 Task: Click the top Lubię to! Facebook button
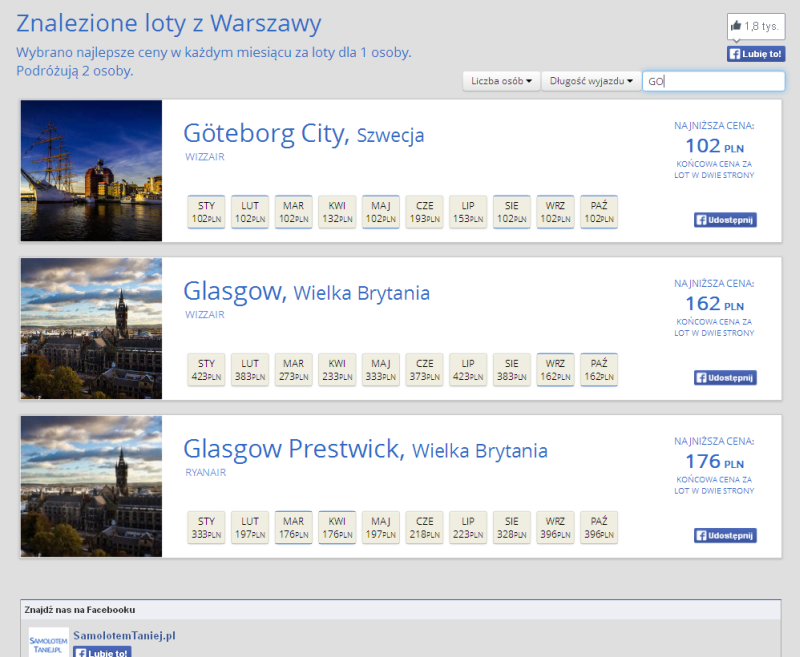(756, 54)
